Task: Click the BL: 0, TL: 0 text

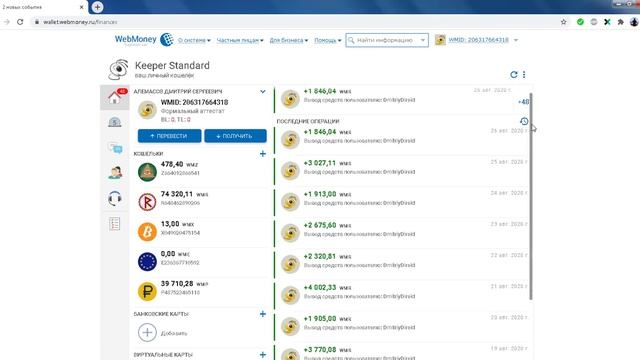Action: point(176,120)
